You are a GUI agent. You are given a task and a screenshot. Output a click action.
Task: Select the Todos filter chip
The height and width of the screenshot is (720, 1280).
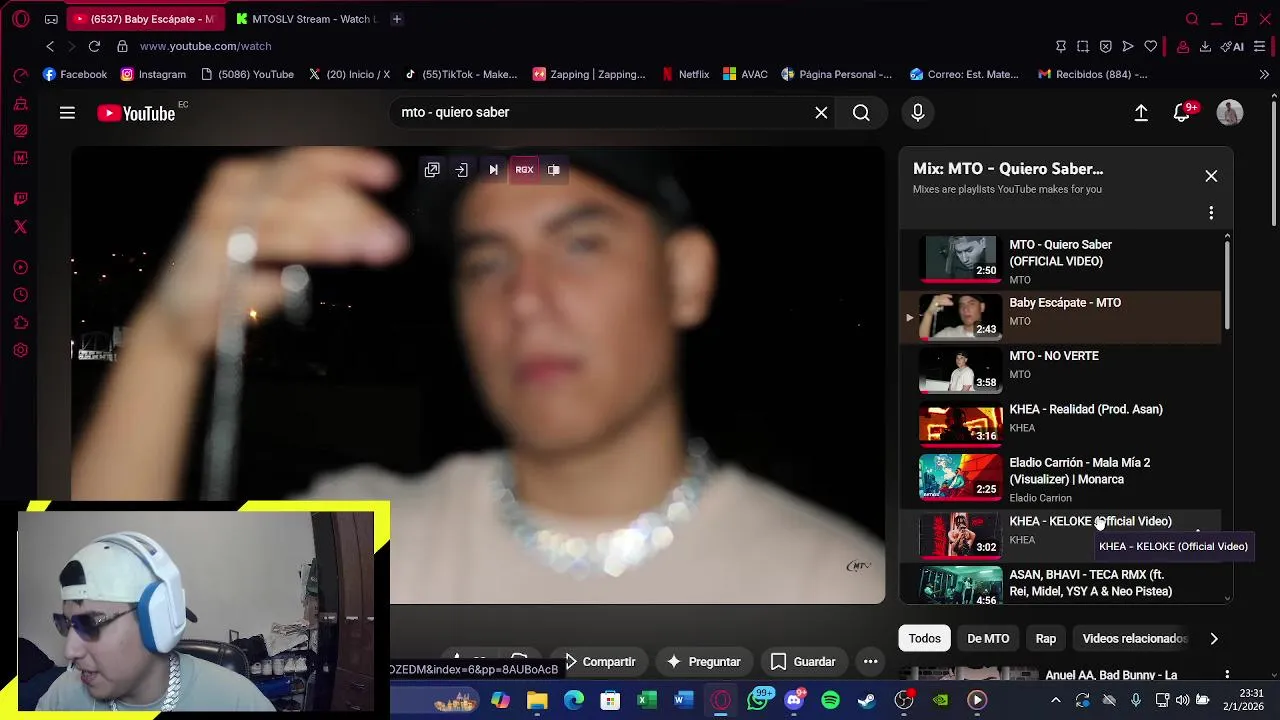[925, 638]
